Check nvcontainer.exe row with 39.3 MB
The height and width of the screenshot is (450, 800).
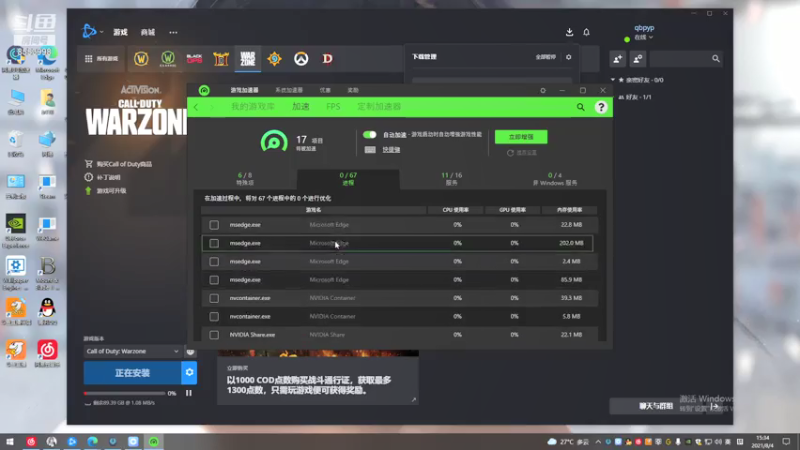tap(214, 298)
